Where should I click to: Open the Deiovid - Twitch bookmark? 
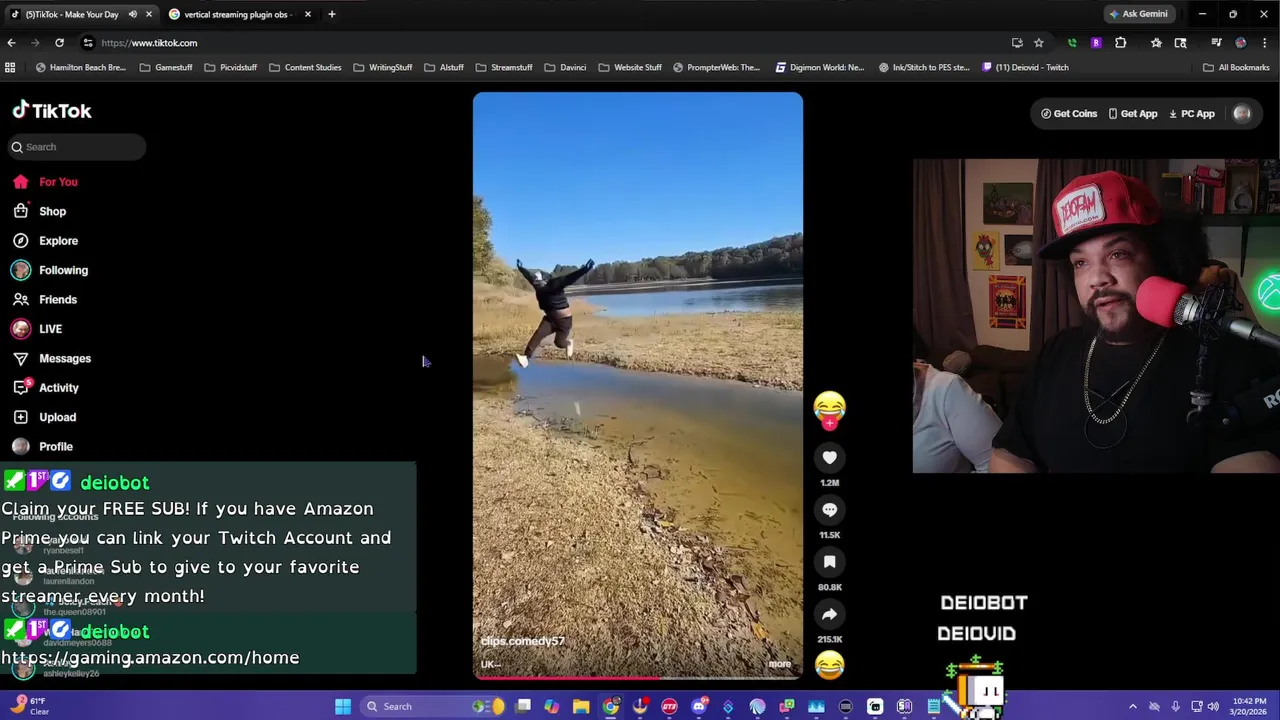point(1026,67)
